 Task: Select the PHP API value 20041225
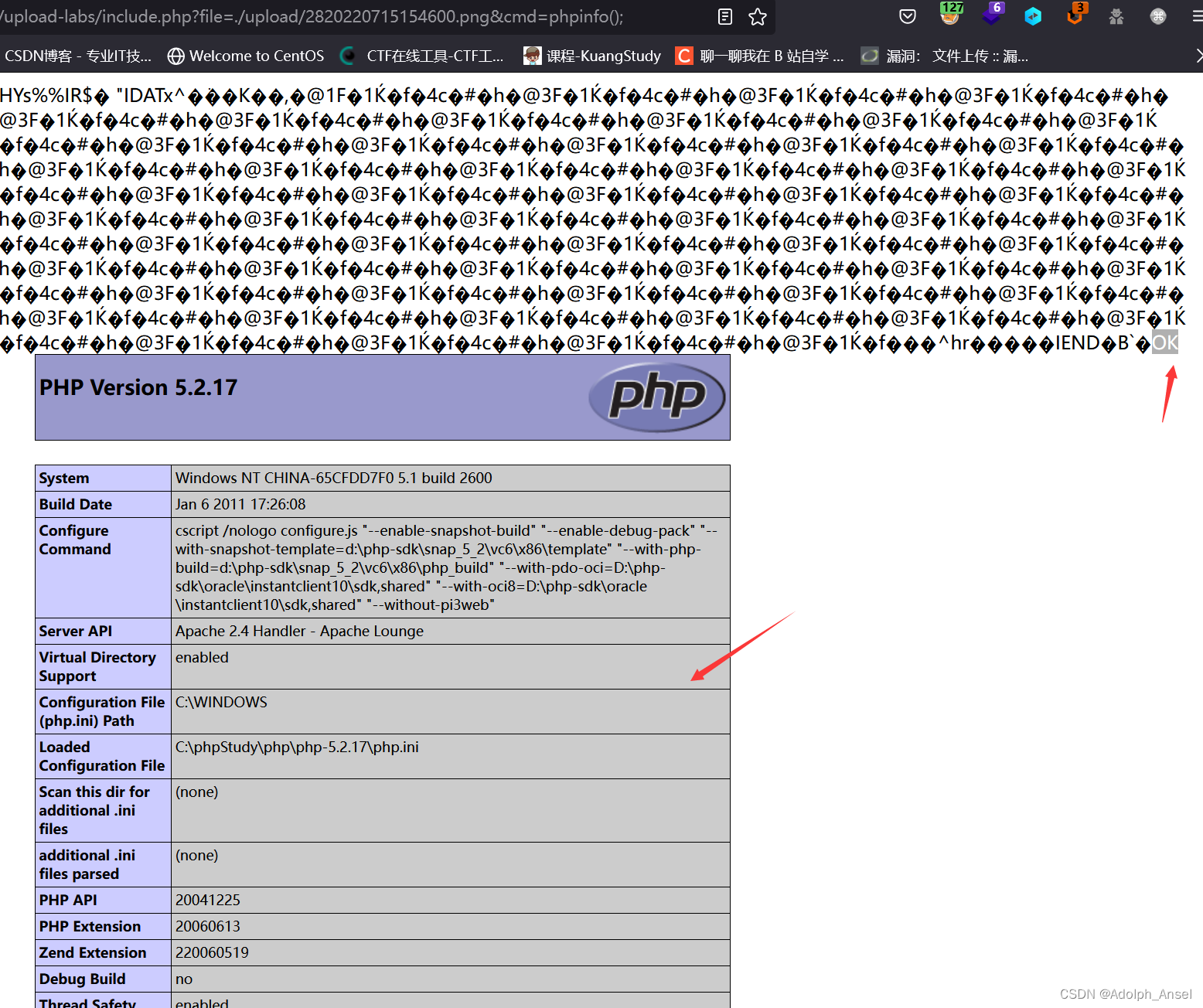point(208,900)
